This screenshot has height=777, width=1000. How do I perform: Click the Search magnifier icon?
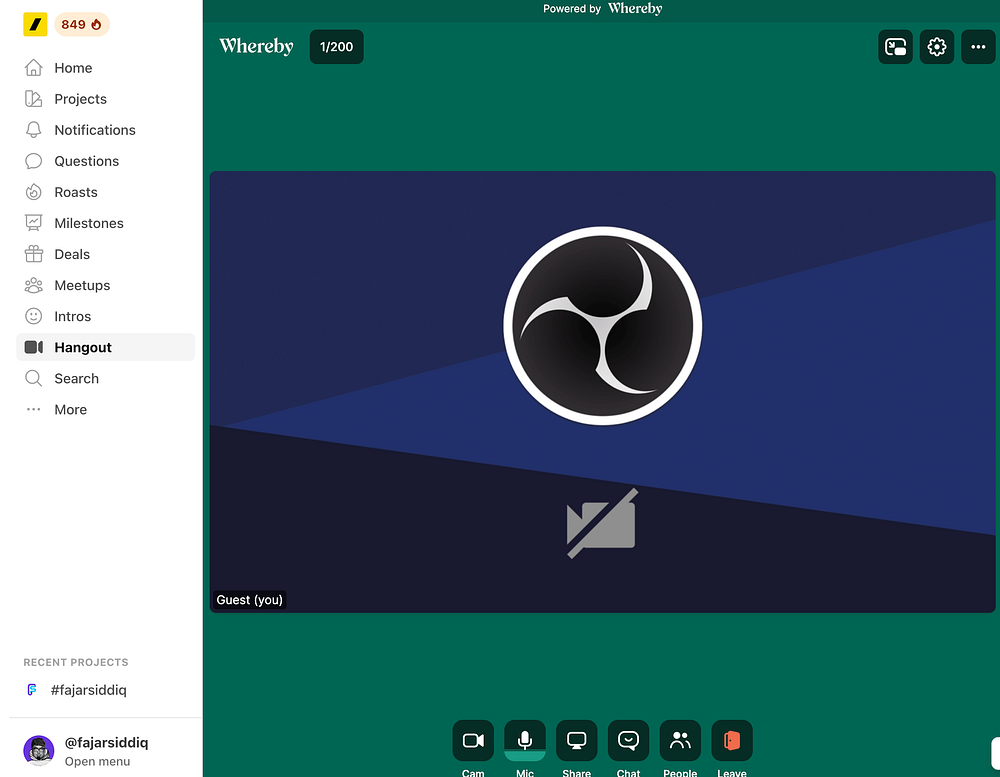click(34, 378)
